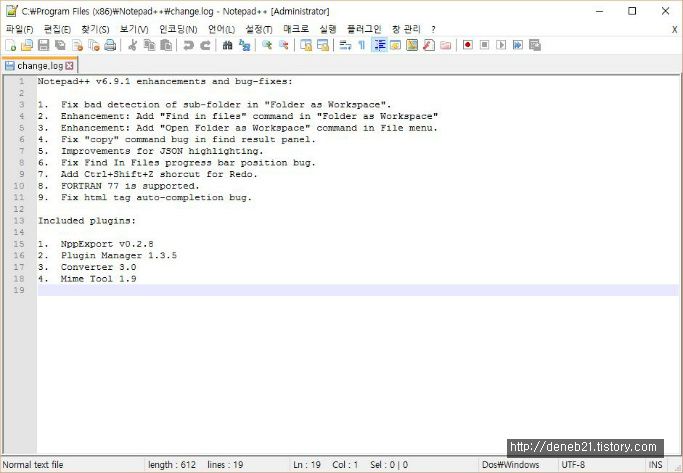Screen dimensions: 683x473
Task: Click empty highlighted line 19 in editor
Action: [x=358, y=290]
